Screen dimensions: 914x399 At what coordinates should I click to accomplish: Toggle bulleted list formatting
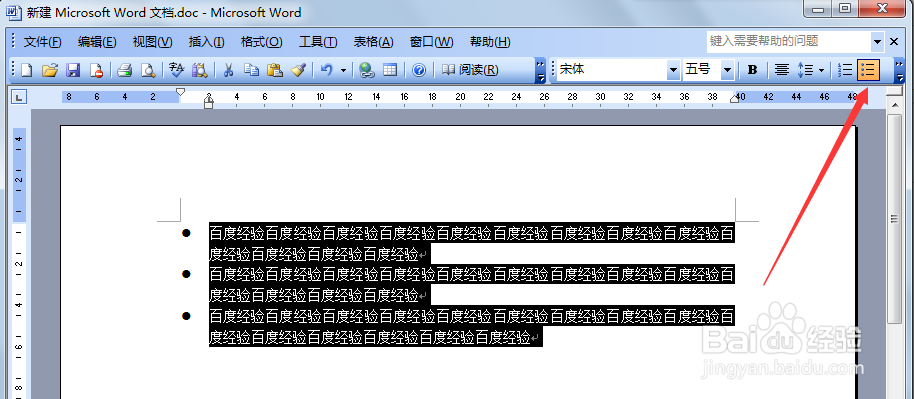[868, 71]
